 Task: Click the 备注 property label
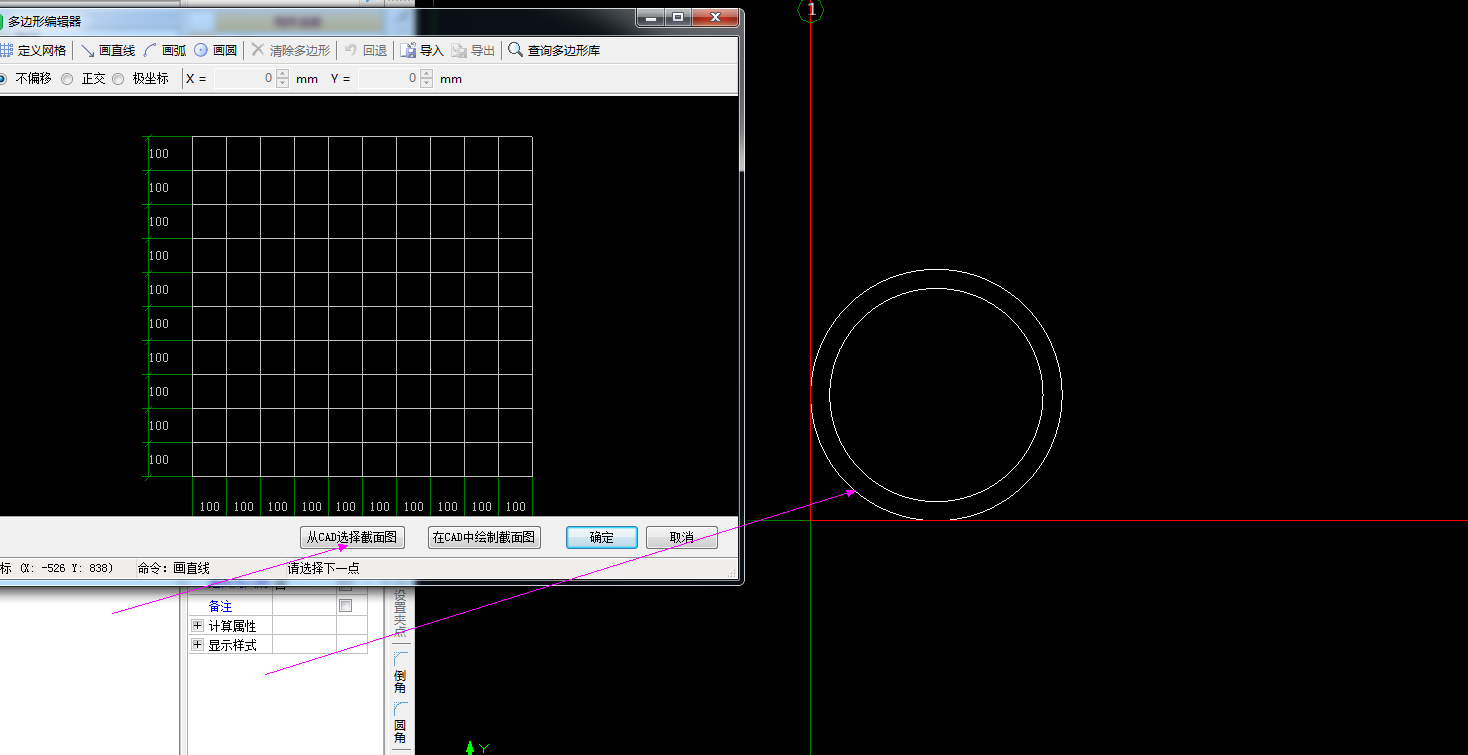(220, 607)
